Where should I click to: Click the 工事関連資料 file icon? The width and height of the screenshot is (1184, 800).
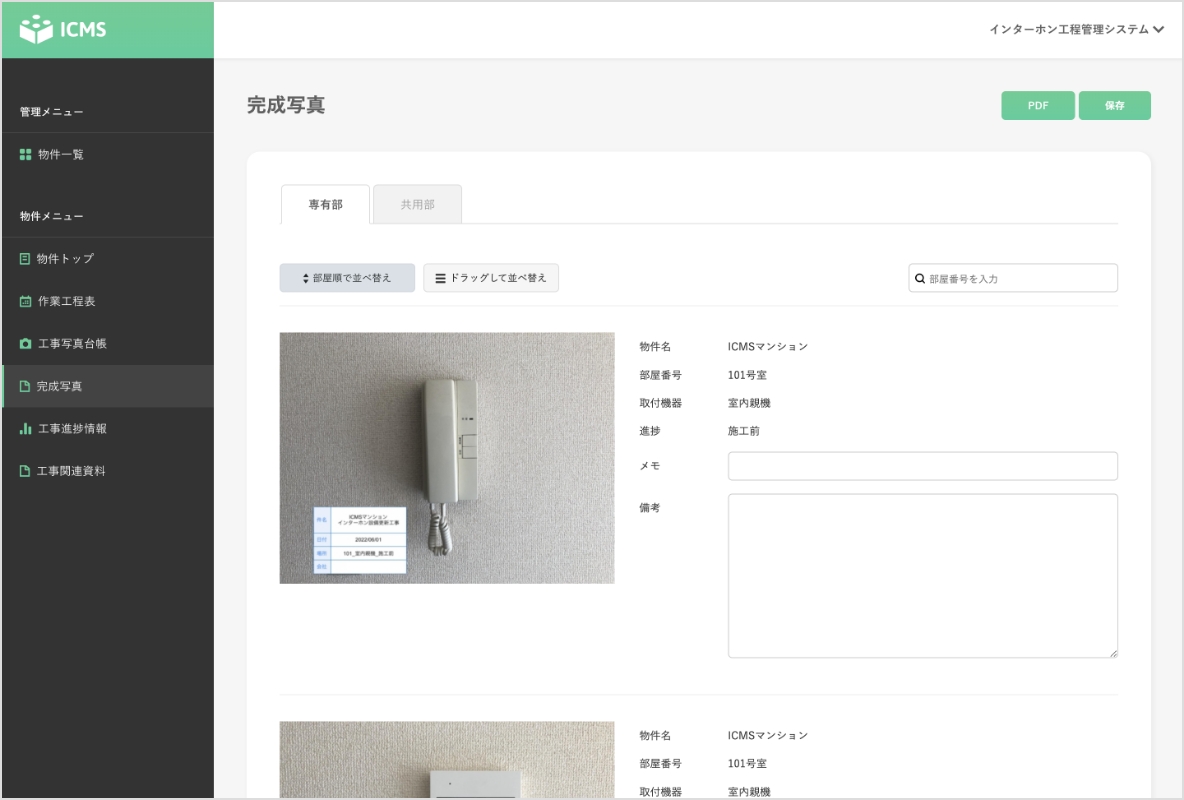click(x=26, y=471)
